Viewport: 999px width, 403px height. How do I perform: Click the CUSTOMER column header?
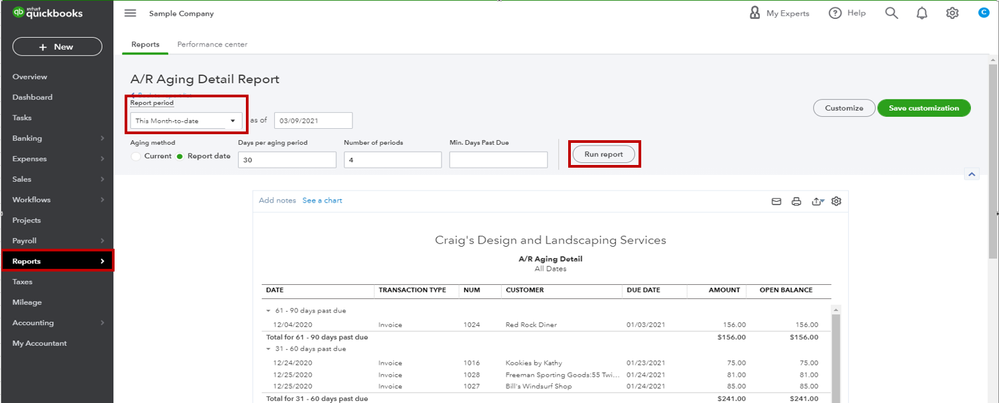525,290
